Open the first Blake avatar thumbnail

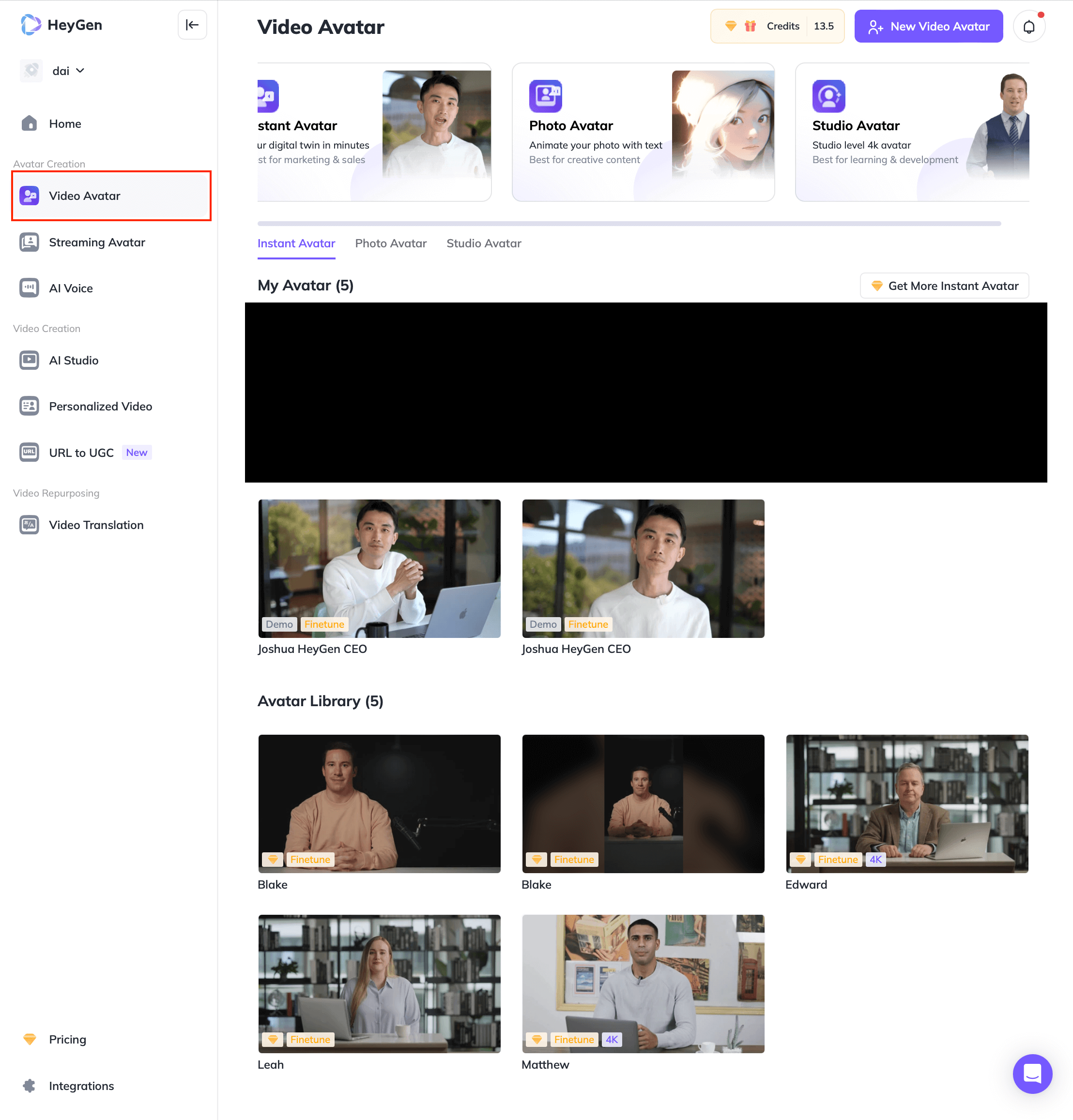380,803
